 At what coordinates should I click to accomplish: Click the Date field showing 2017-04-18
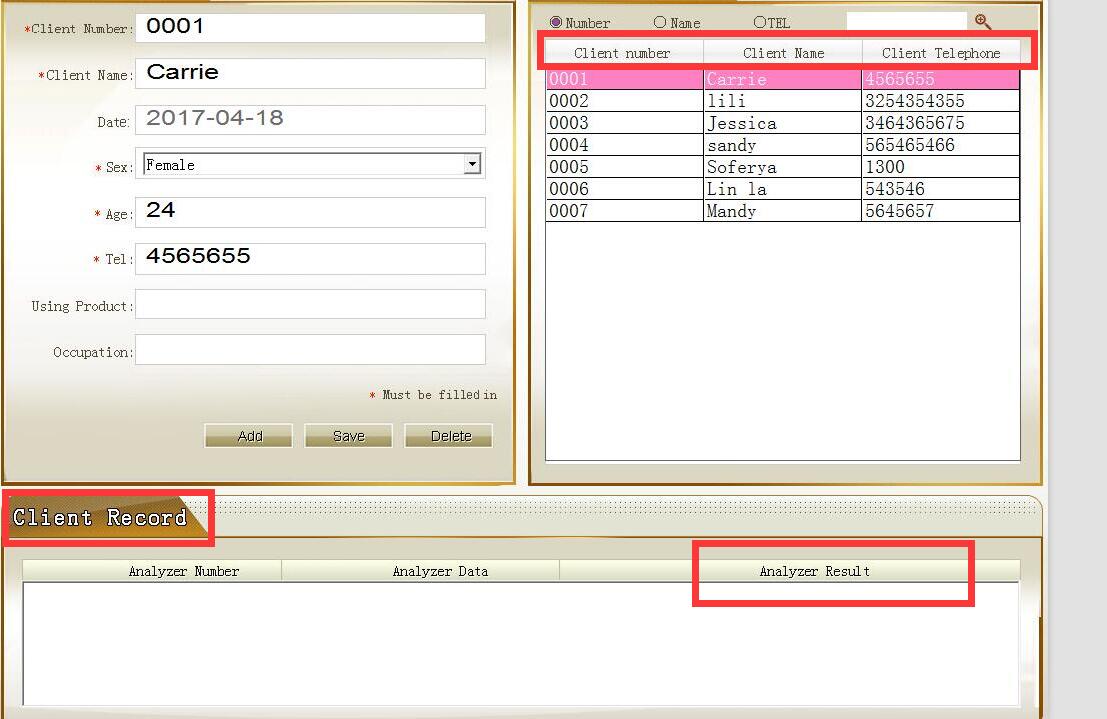pos(311,119)
